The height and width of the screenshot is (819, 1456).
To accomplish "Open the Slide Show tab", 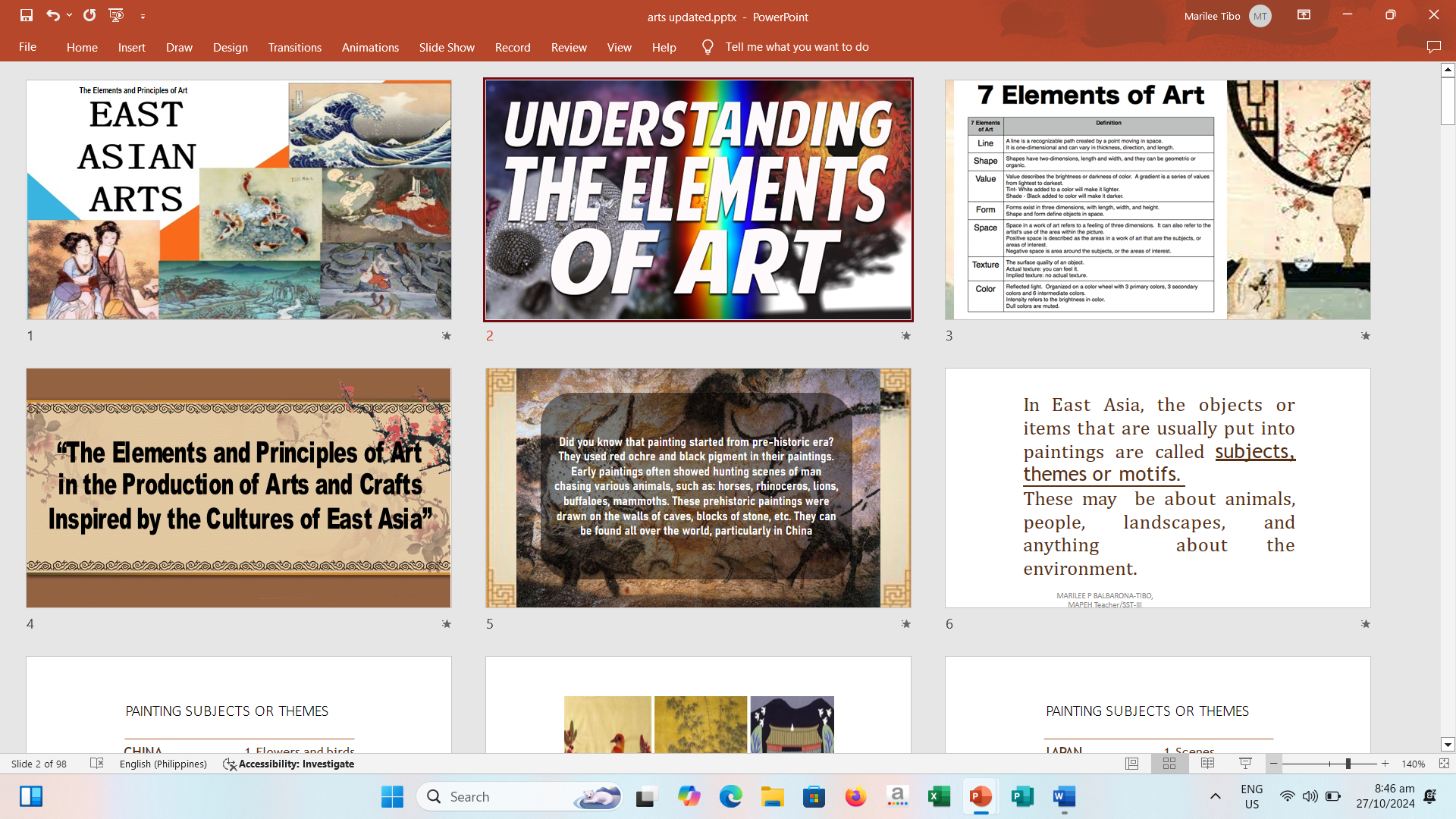I will pyautogui.click(x=447, y=47).
